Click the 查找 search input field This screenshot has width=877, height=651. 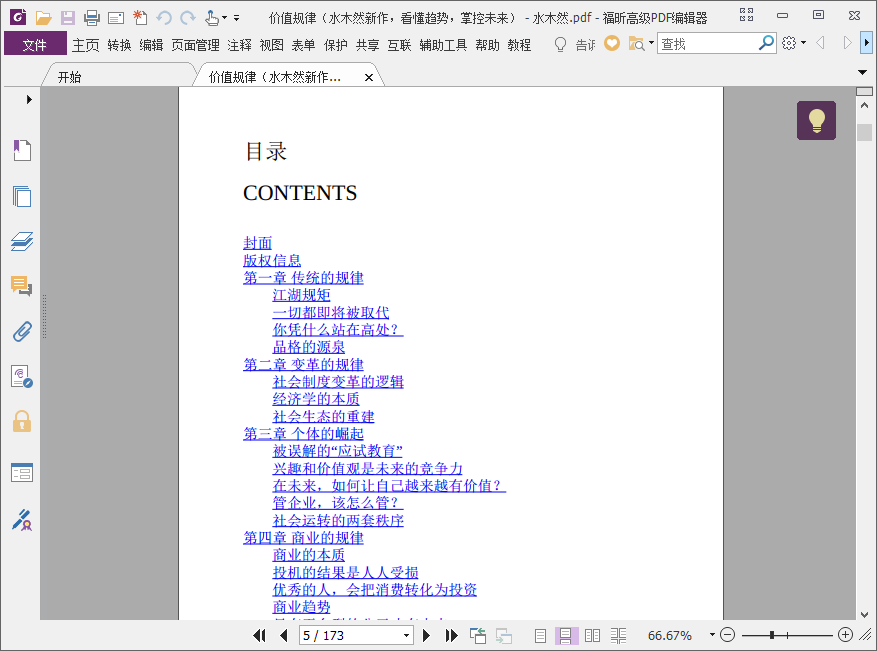click(x=708, y=43)
